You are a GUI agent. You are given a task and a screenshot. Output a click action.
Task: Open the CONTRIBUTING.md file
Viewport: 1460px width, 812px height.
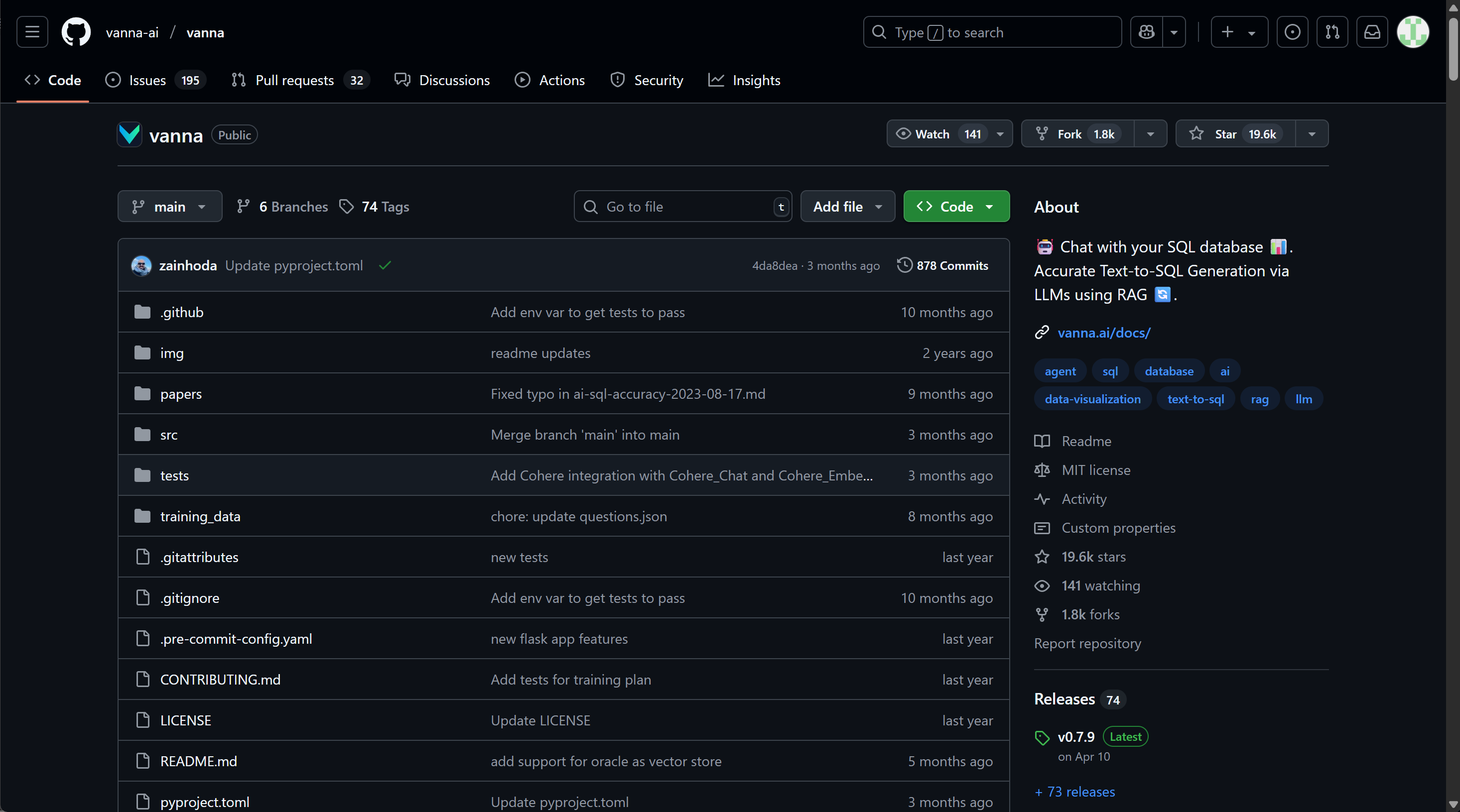click(x=220, y=680)
